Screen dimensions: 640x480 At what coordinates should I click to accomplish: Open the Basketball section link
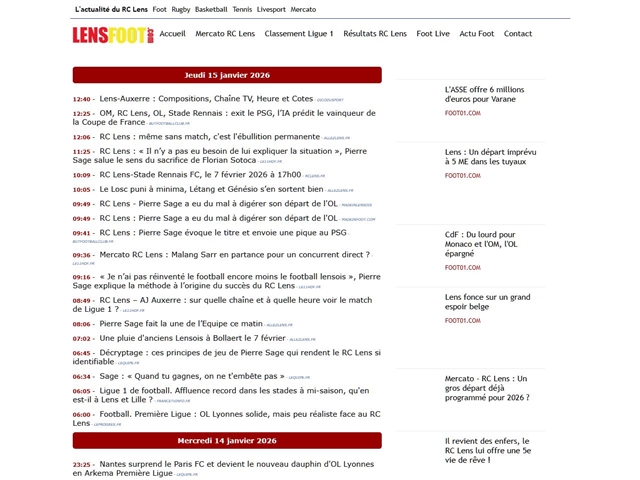(x=211, y=9)
